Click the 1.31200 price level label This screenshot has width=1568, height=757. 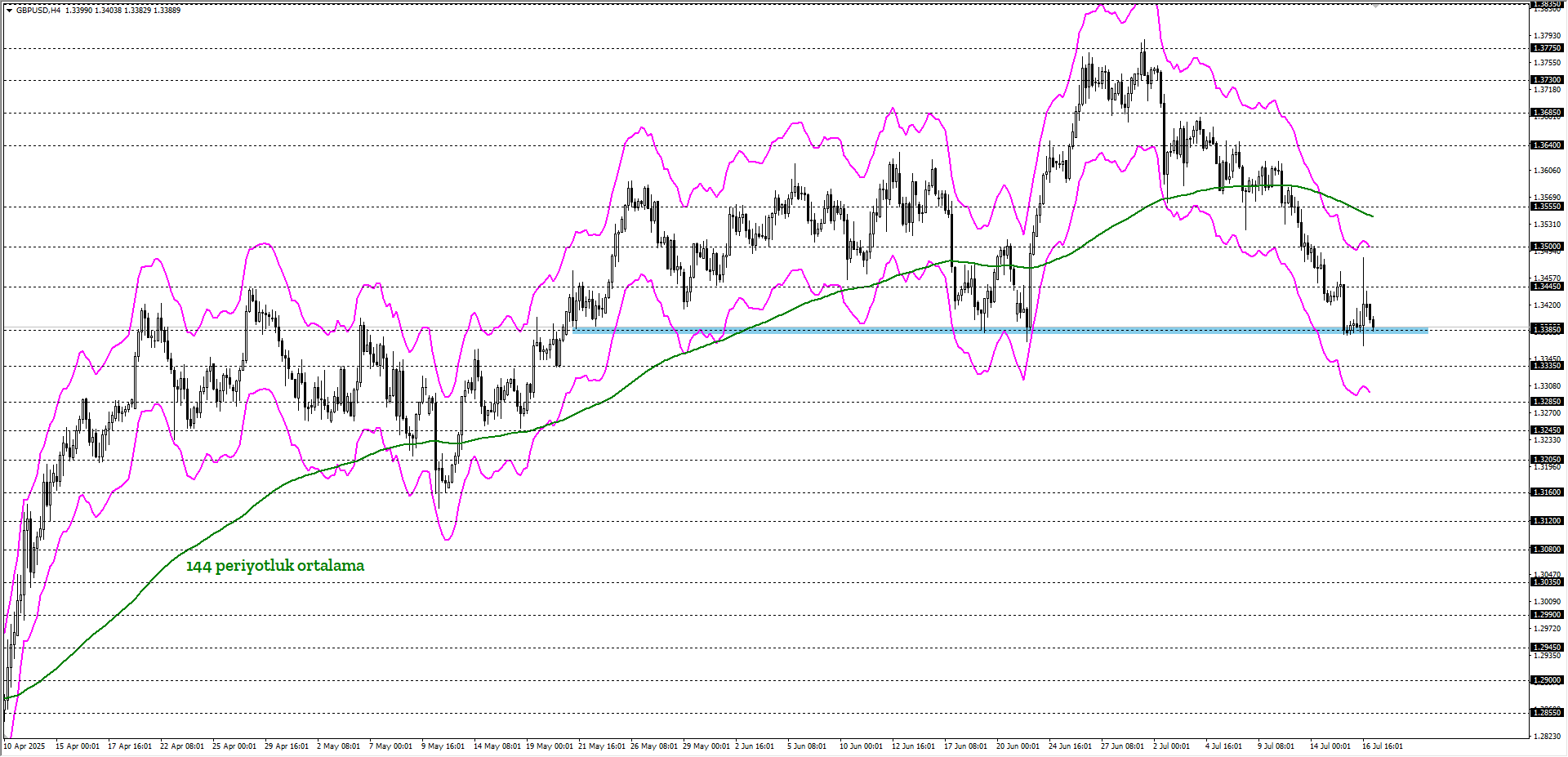[1547, 521]
